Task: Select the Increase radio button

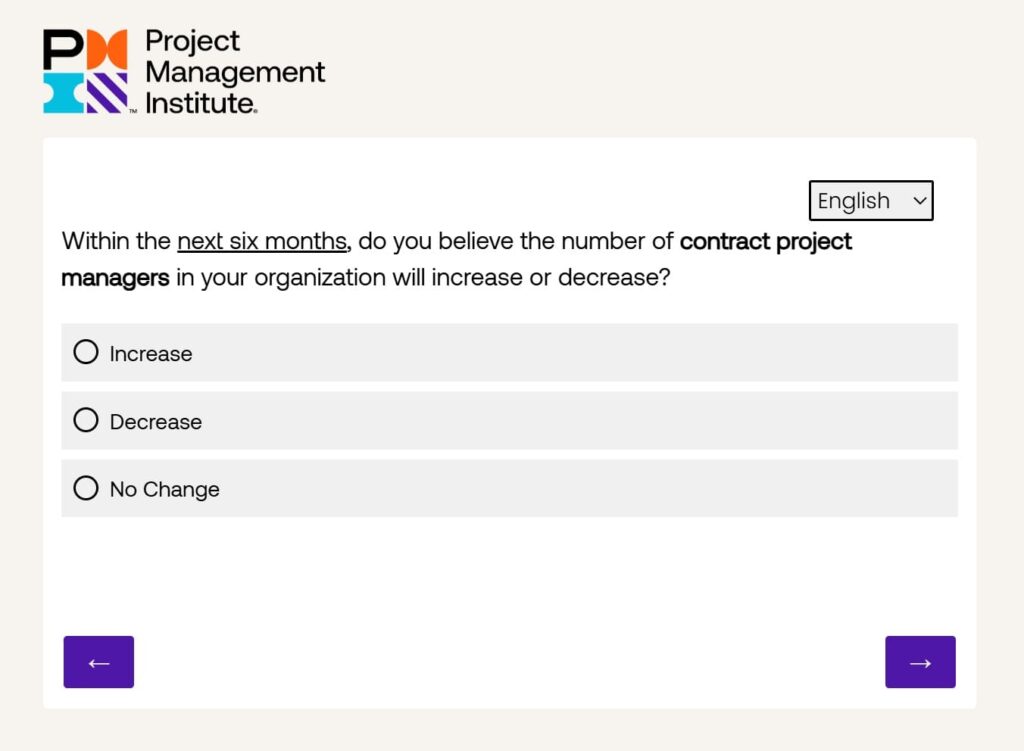Action: [x=86, y=352]
